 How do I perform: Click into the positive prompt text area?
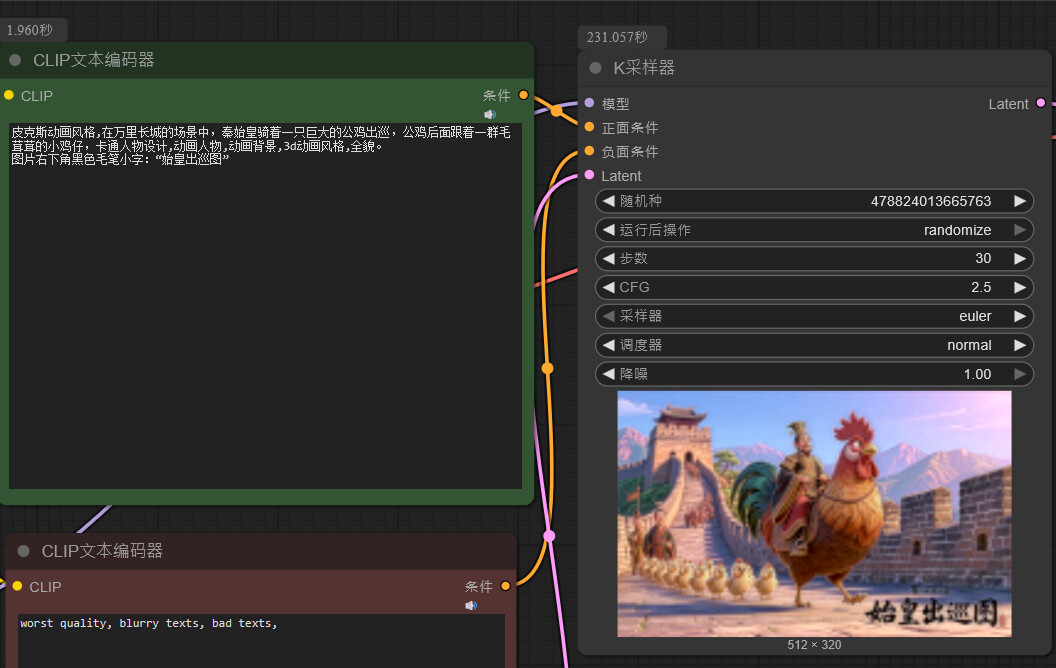265,306
